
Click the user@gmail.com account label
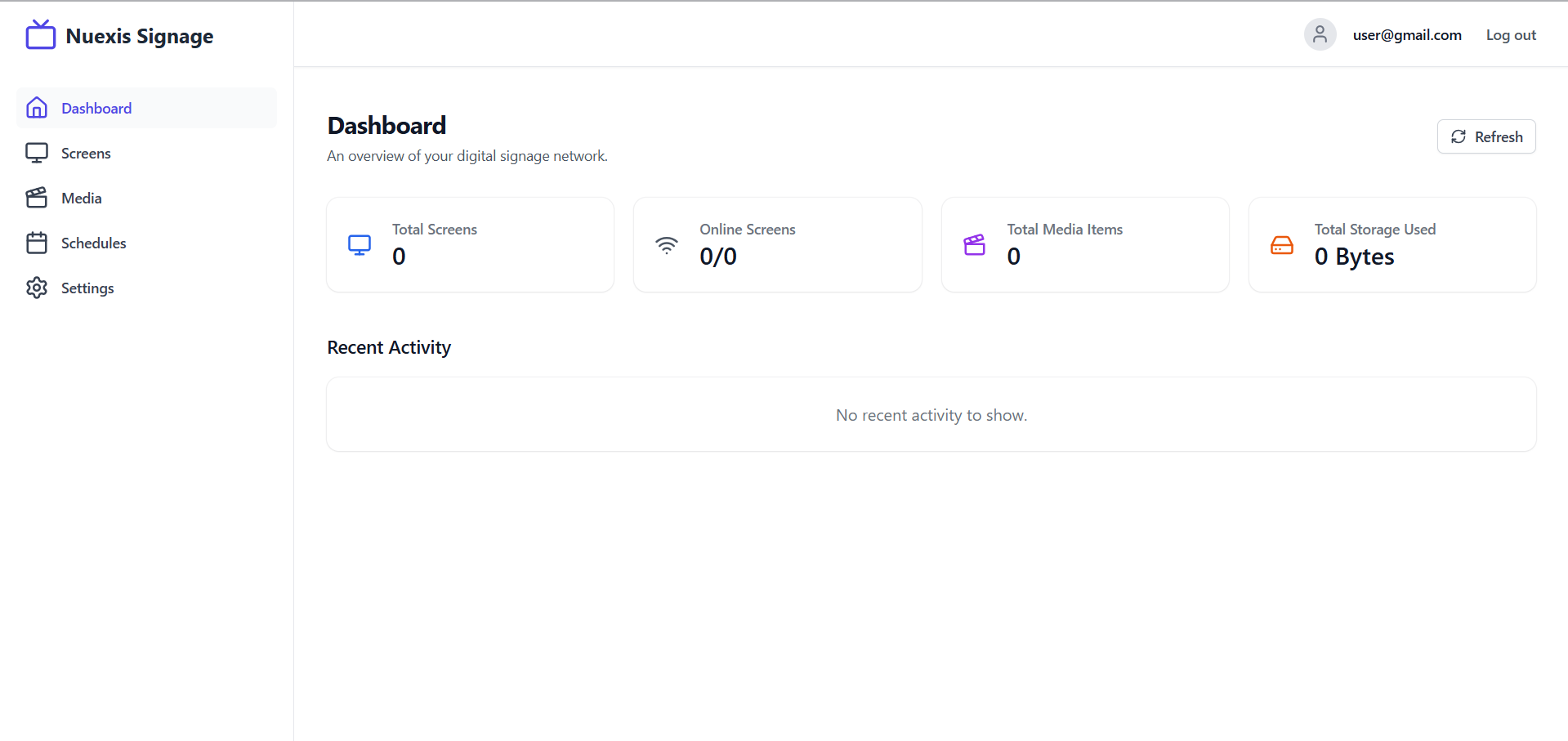pyautogui.click(x=1406, y=35)
